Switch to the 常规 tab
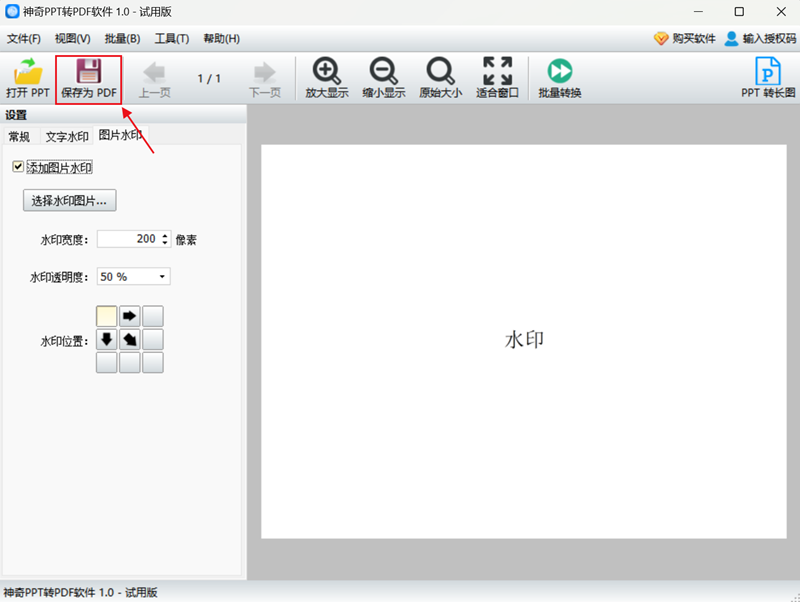Screen dimensions: 800x602 [x=19, y=136]
